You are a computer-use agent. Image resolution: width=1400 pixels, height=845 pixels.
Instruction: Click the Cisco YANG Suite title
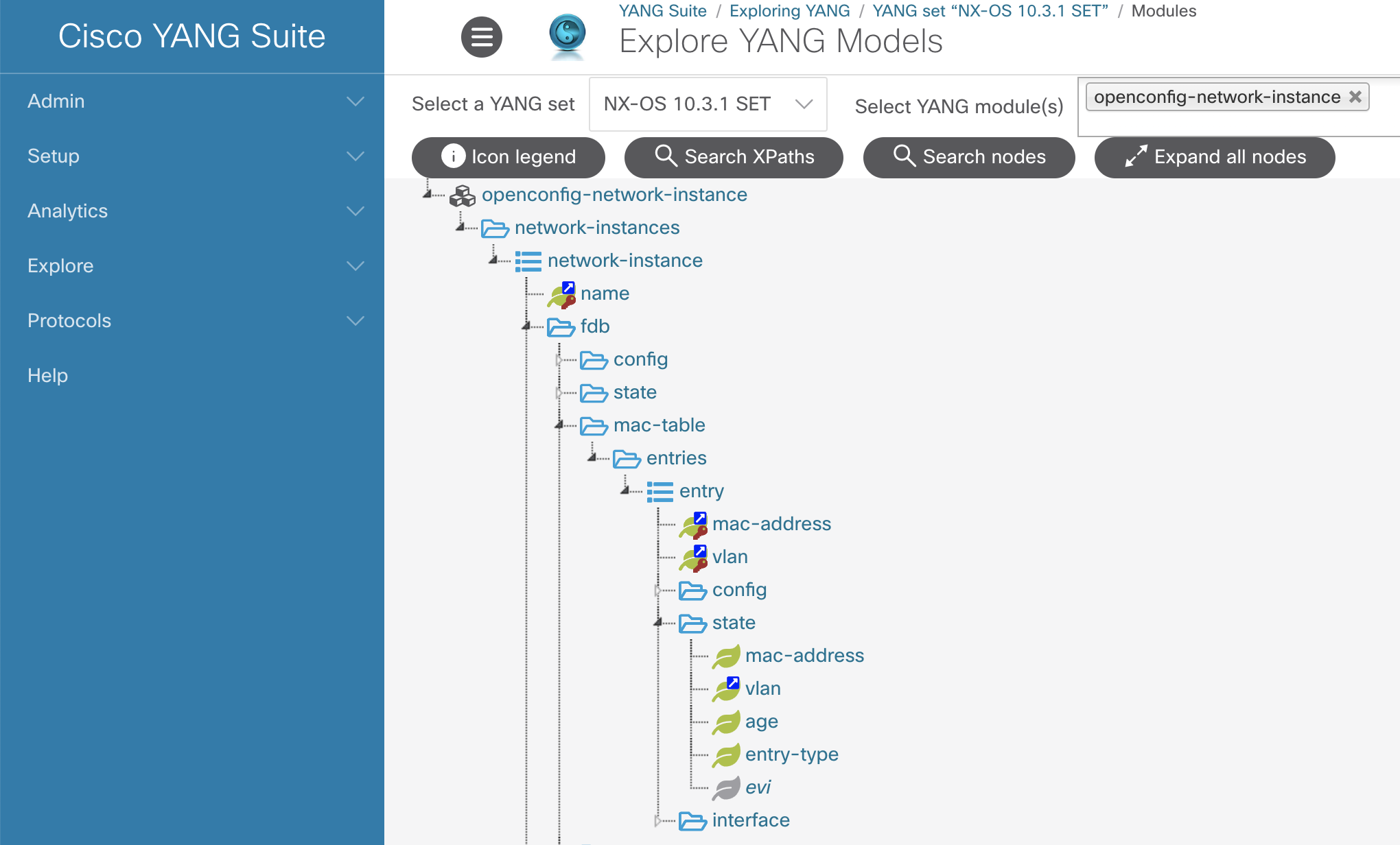[x=192, y=36]
